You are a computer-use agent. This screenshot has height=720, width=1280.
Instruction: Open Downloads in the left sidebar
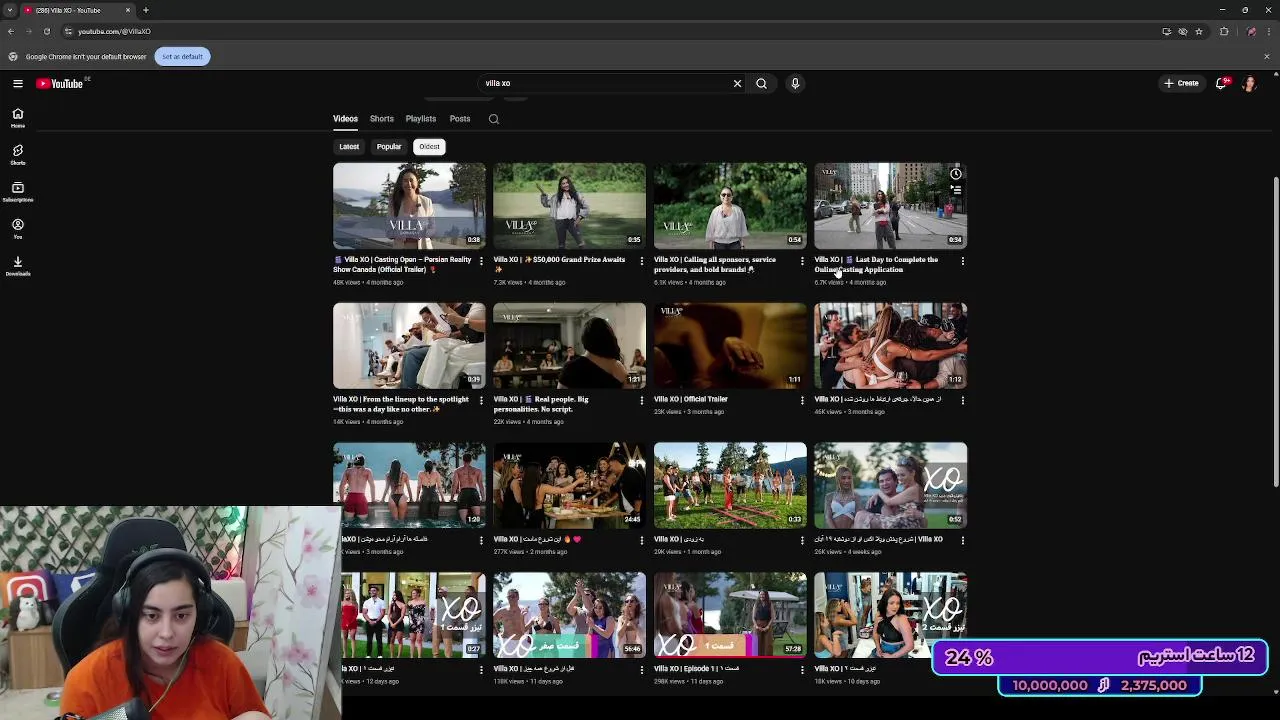pos(18,266)
